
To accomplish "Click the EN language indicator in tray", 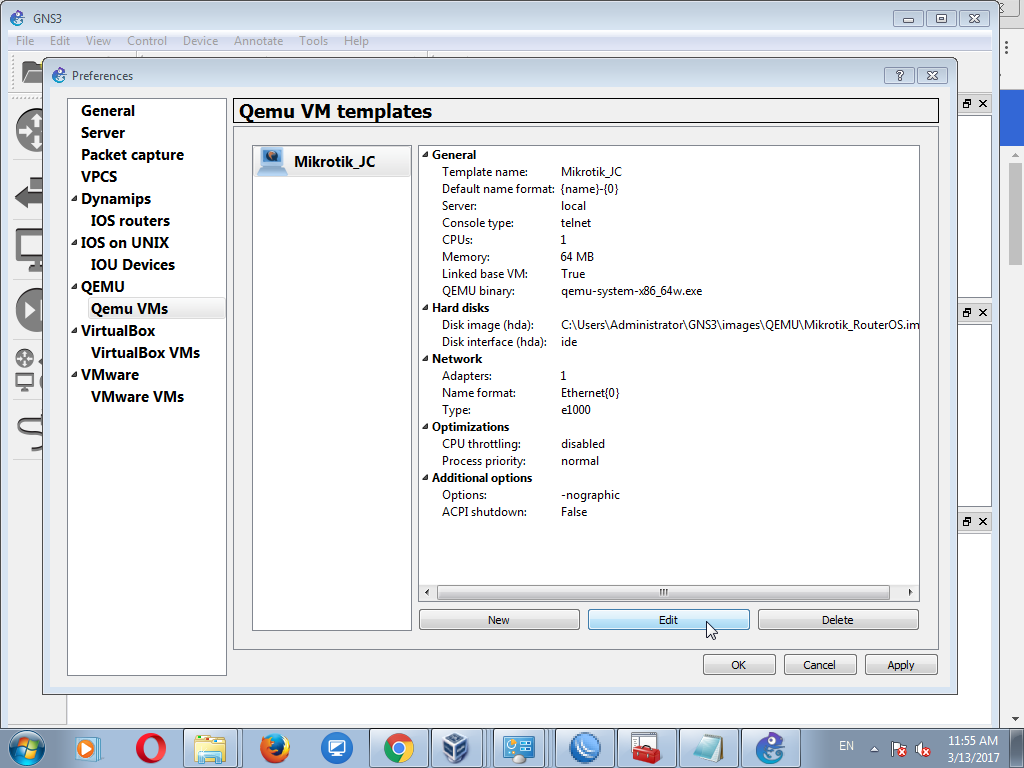I will tap(846, 746).
